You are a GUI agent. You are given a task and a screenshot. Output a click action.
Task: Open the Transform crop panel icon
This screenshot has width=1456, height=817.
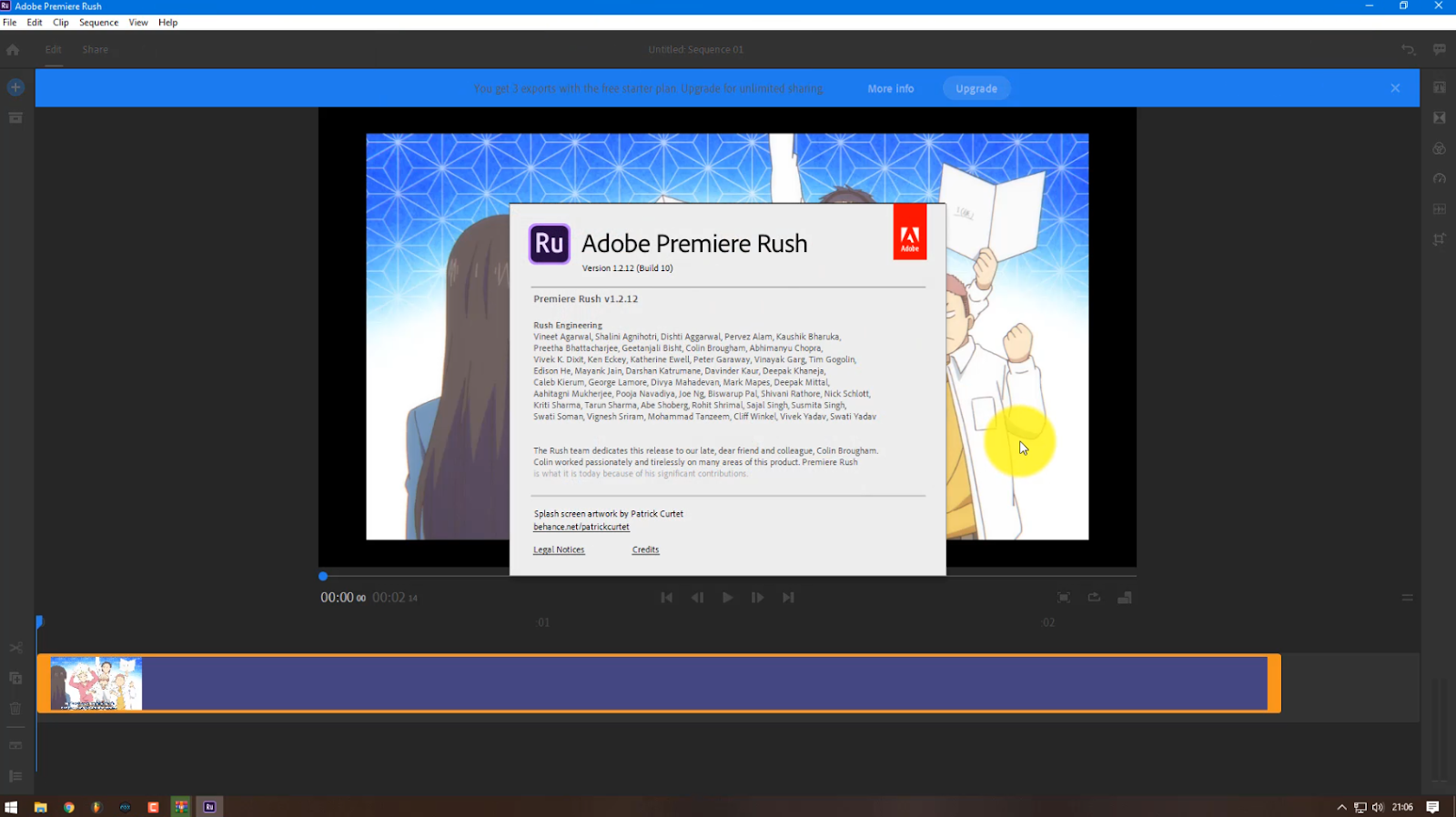[x=1440, y=239]
